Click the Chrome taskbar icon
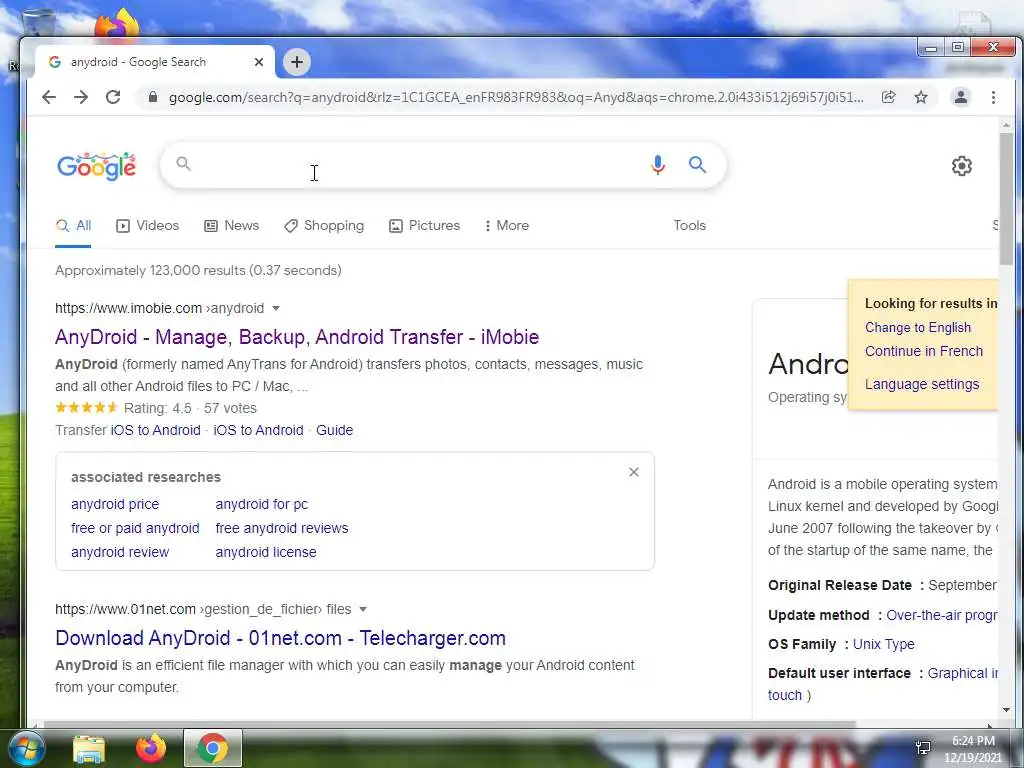 tap(212, 748)
